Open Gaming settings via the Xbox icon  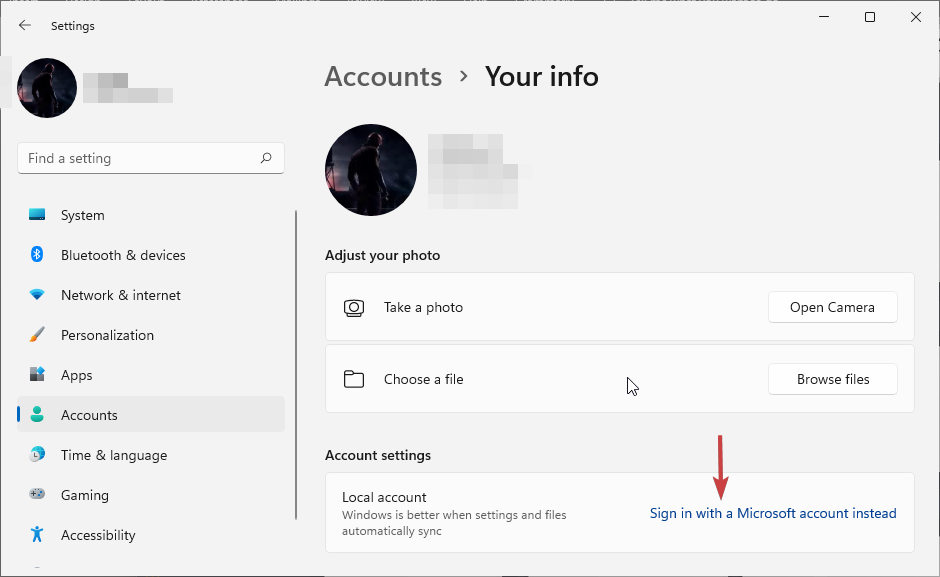tap(38, 495)
